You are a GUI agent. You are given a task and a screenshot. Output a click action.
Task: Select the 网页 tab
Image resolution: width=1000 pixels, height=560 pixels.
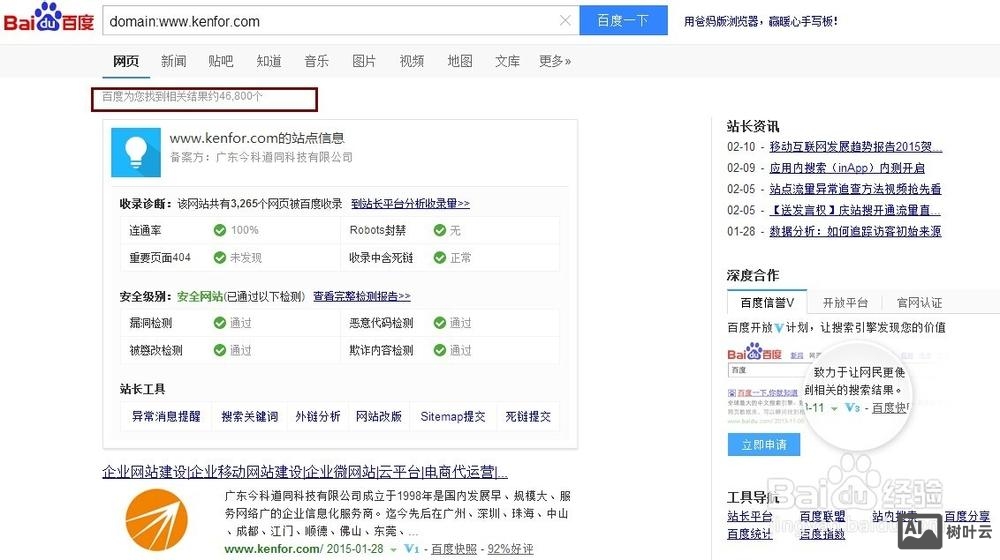(x=126, y=61)
